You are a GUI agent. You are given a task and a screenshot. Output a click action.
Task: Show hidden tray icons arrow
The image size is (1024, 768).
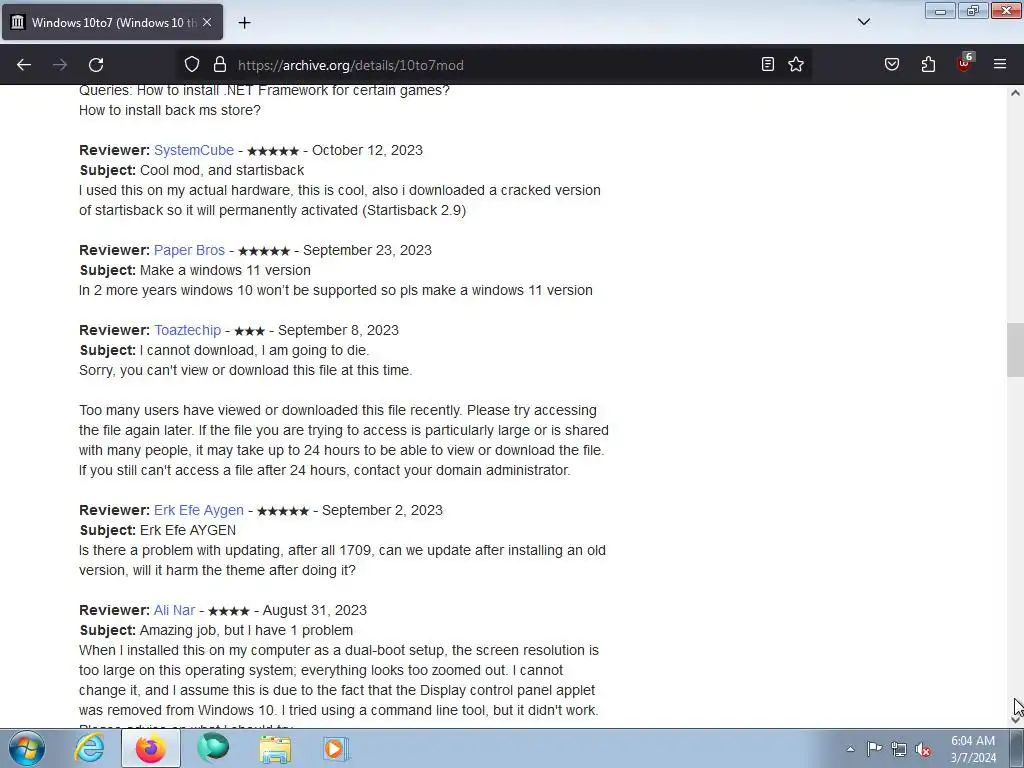click(850, 749)
